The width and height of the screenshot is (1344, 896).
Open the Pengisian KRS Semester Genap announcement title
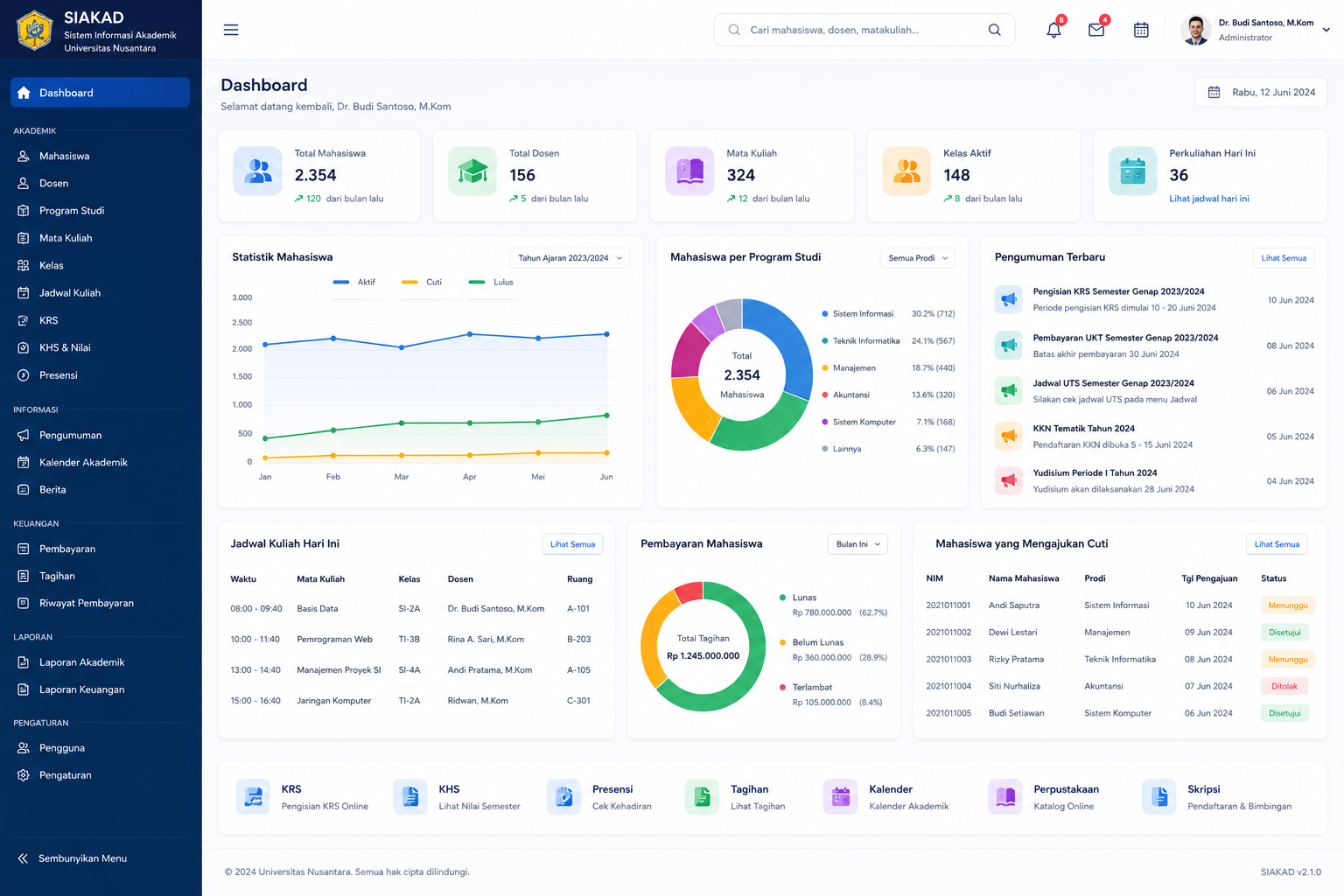(1118, 291)
